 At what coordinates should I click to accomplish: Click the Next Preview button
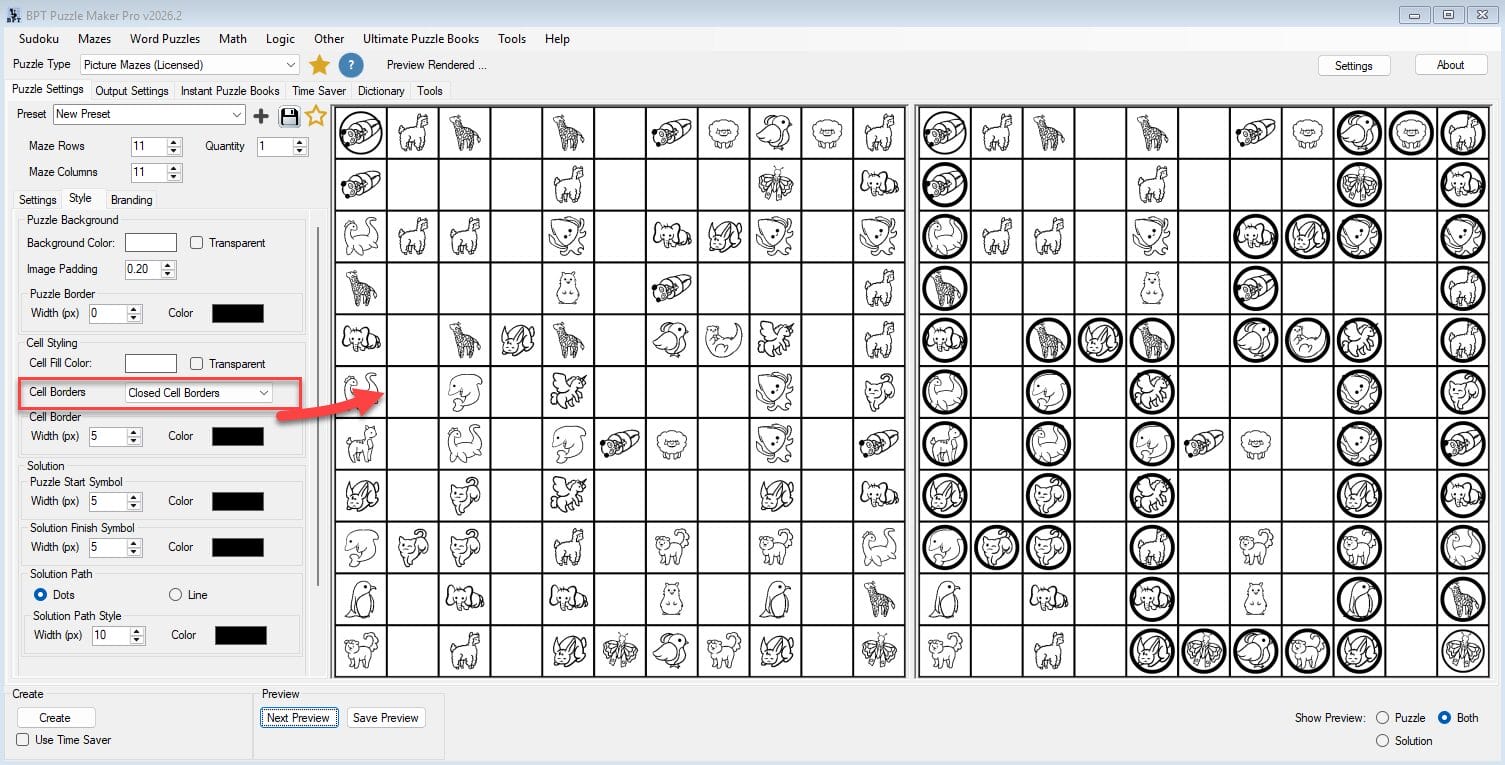pyautogui.click(x=298, y=718)
